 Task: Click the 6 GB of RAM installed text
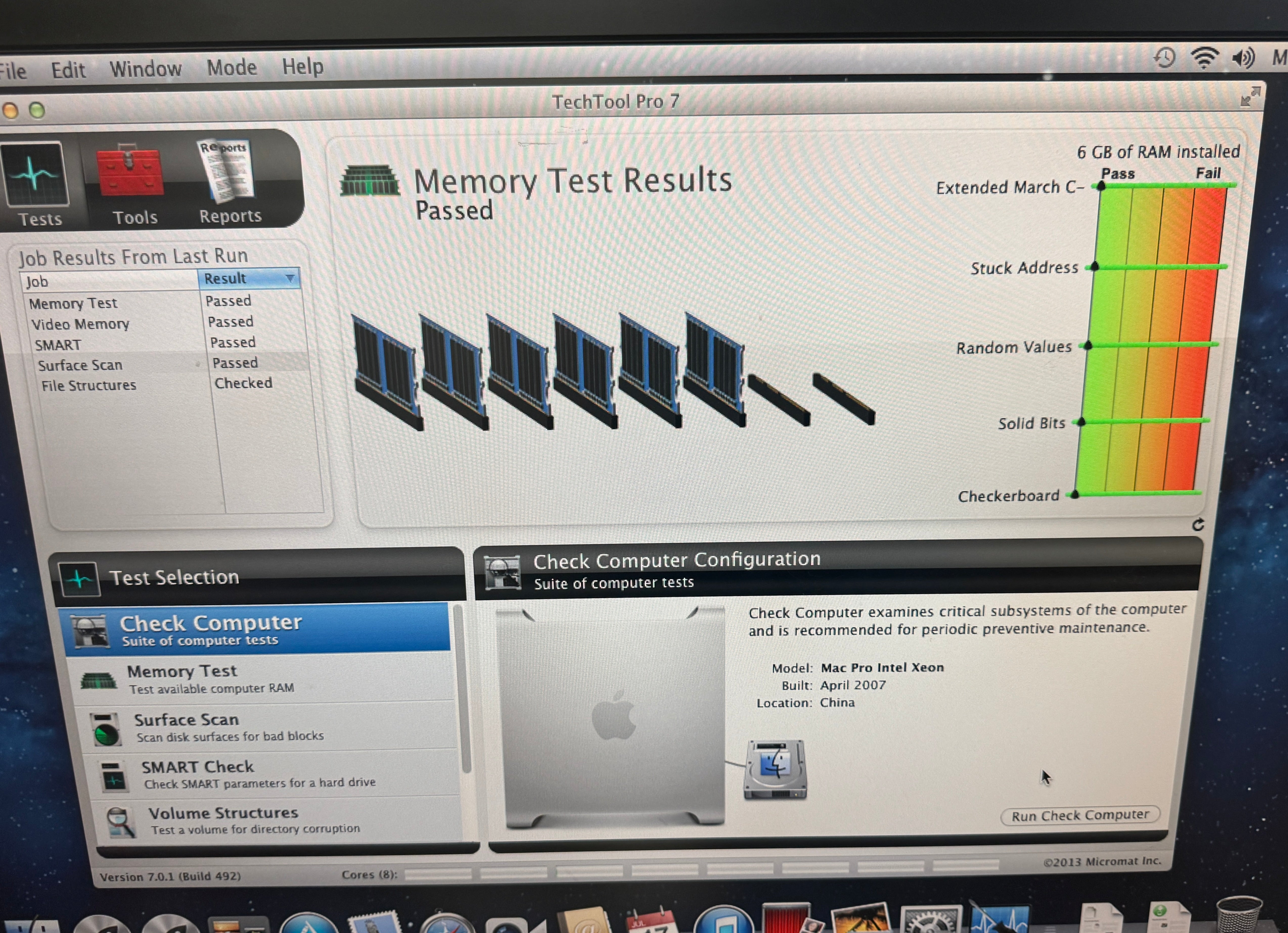coord(1158,152)
